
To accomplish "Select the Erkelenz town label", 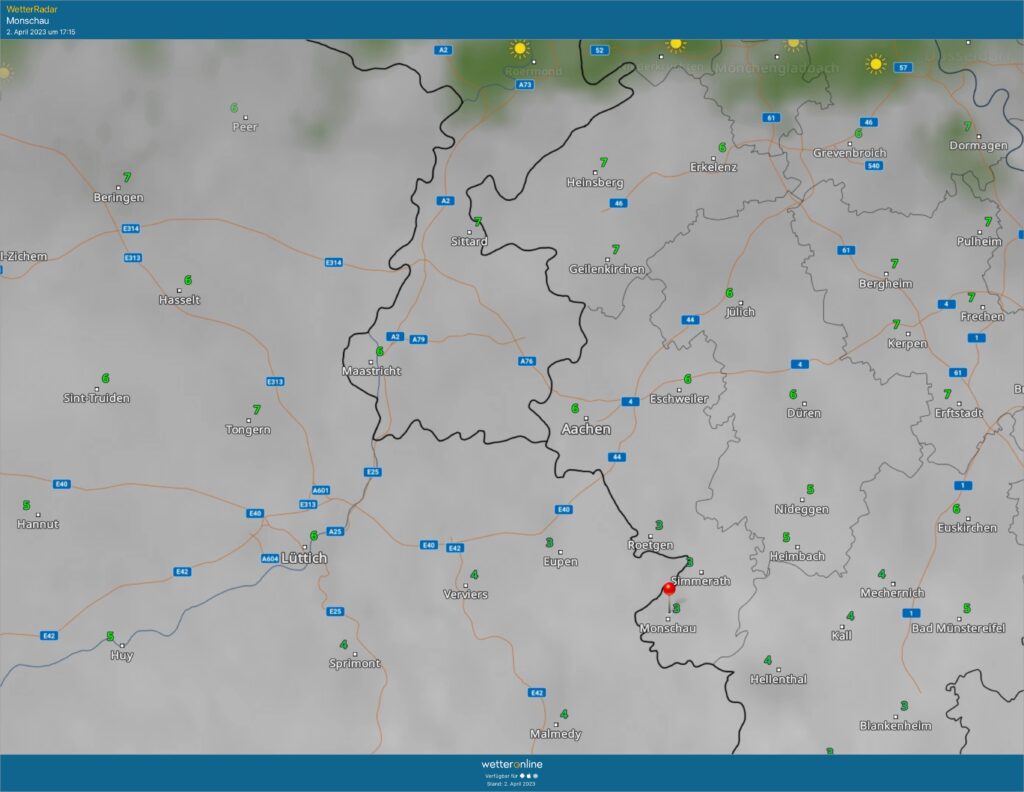I will [x=714, y=167].
